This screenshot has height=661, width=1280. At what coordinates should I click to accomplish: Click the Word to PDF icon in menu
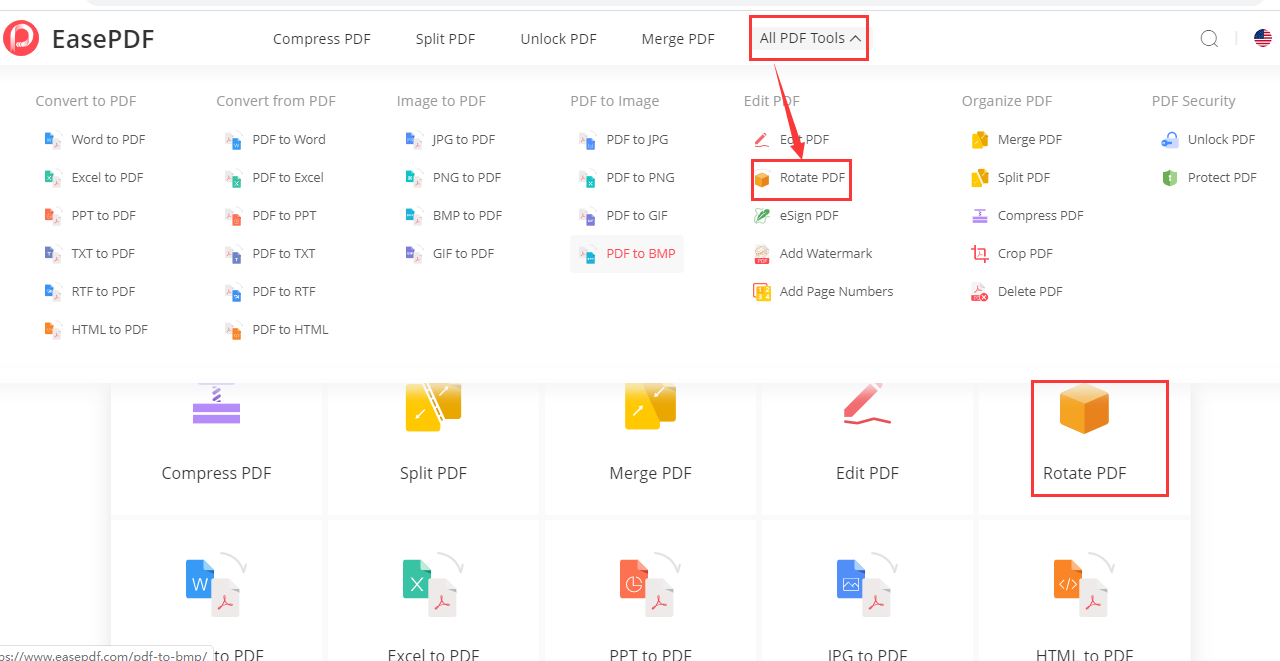pyautogui.click(x=53, y=140)
